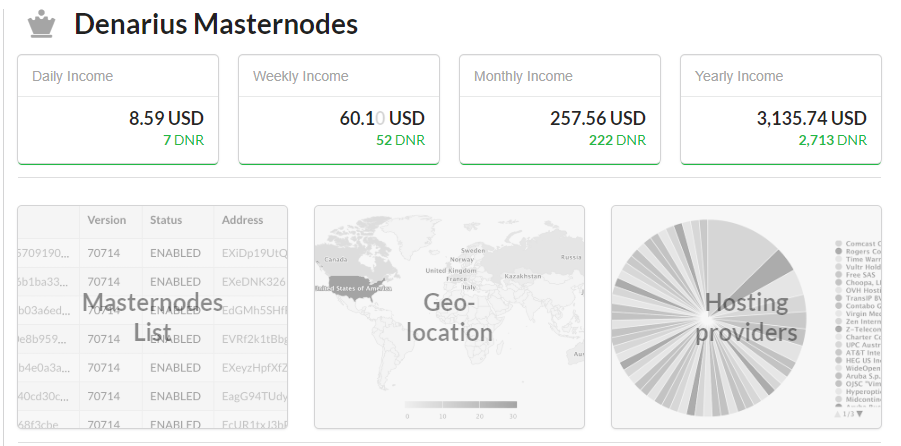The width and height of the screenshot is (901, 446).
Task: Click the Version column header
Action: (107, 220)
